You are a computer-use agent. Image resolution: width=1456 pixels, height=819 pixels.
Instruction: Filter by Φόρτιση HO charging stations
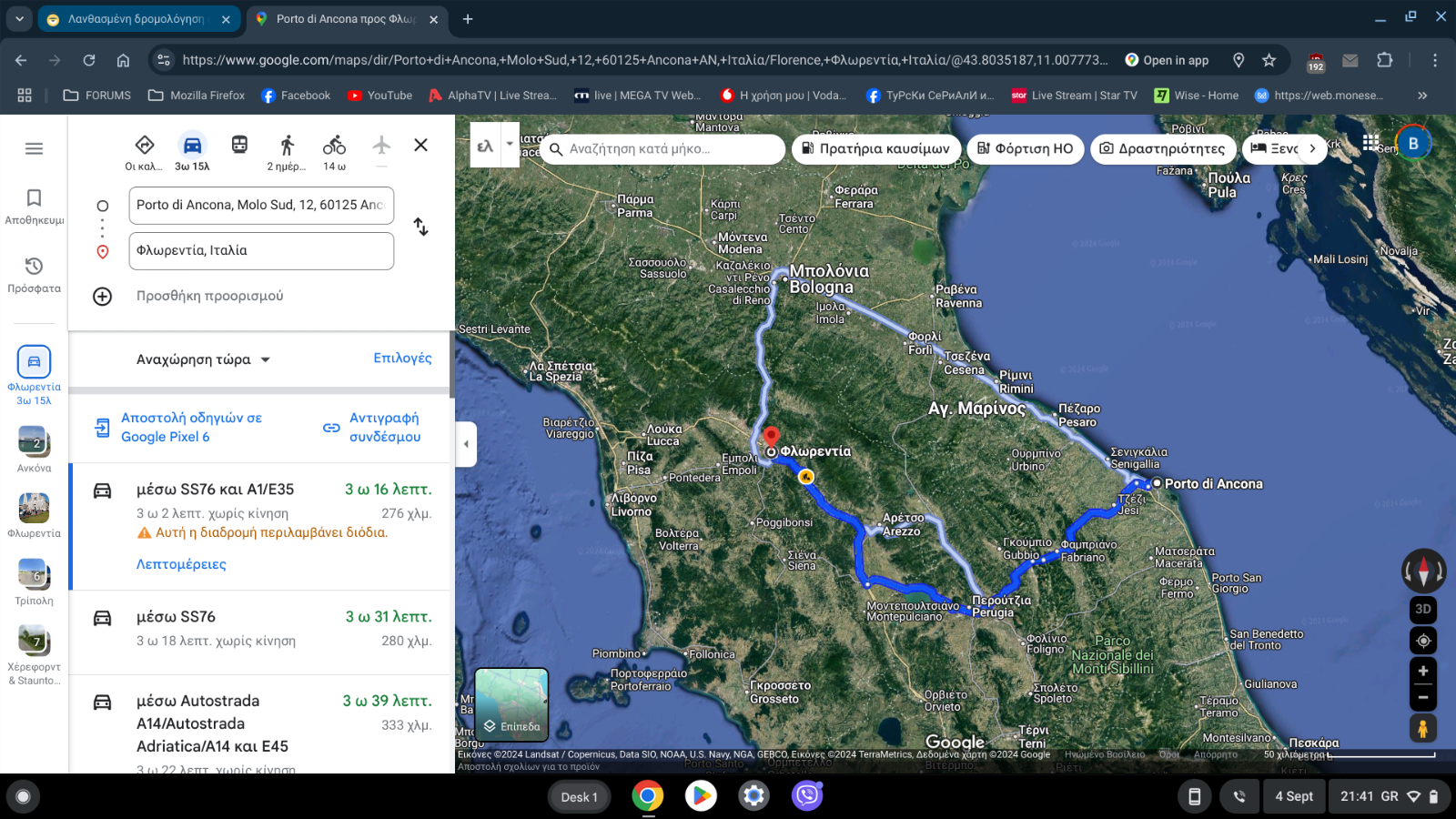pos(1025,149)
